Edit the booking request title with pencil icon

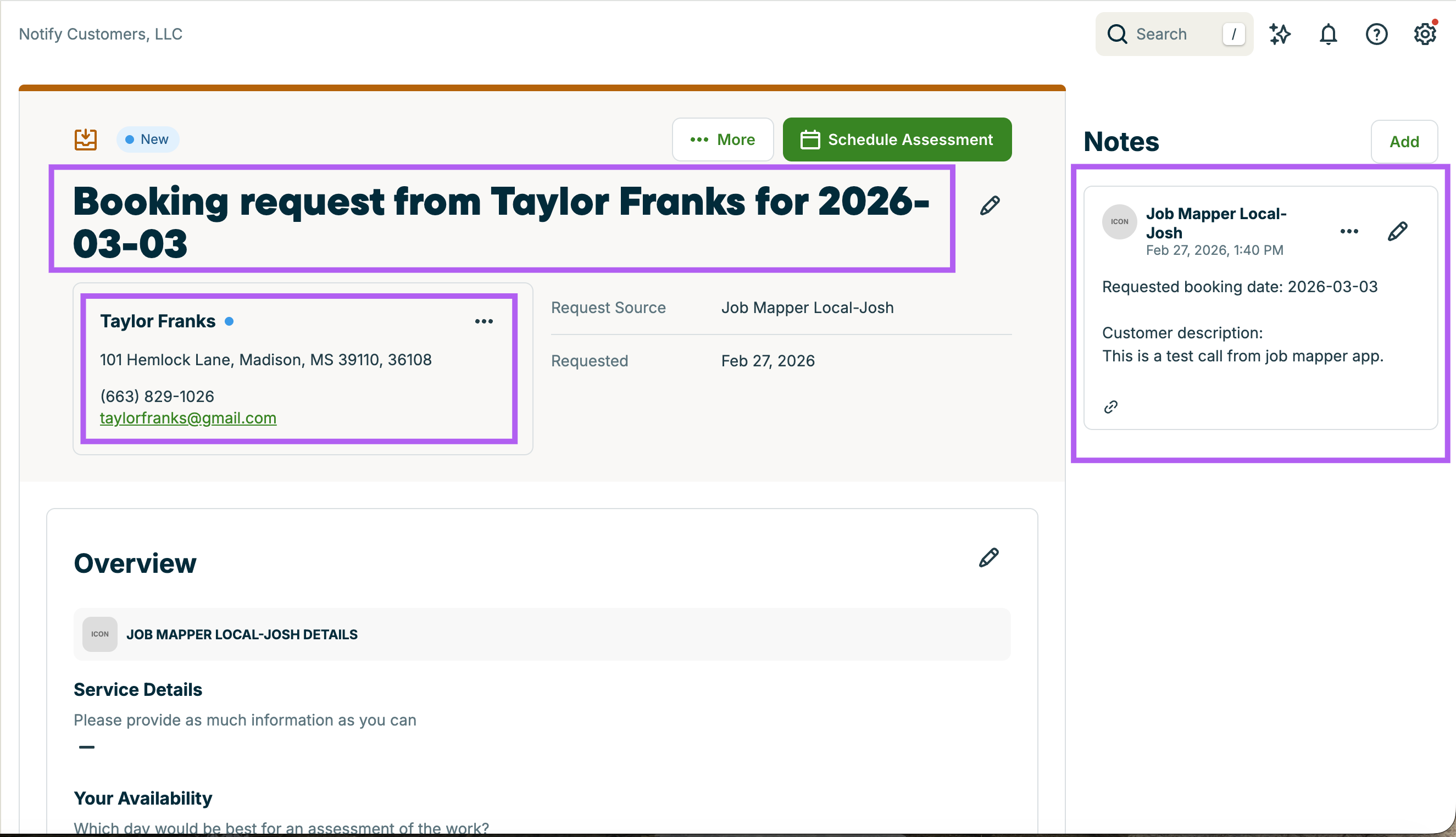click(x=990, y=206)
